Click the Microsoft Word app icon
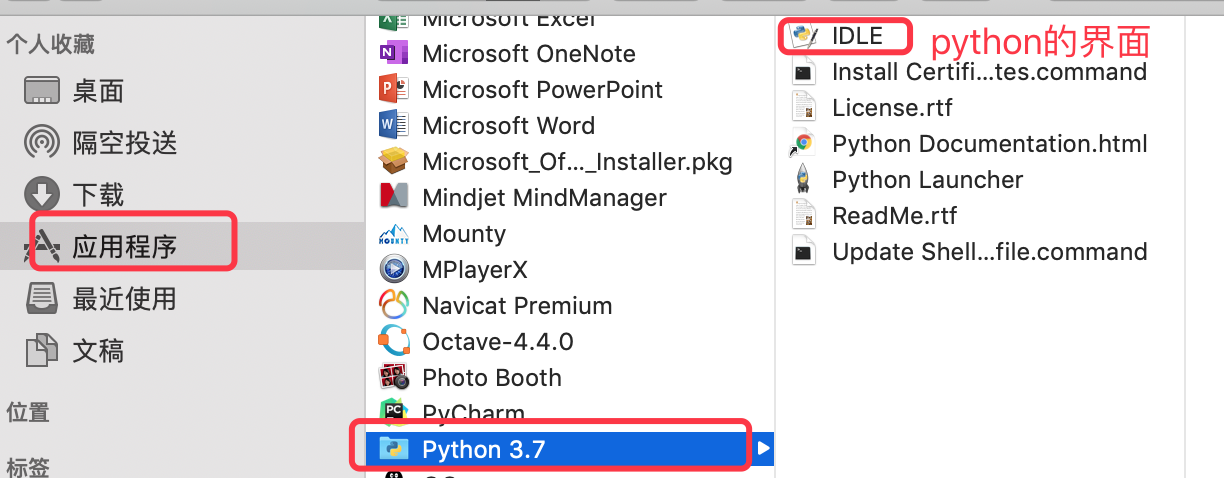The width and height of the screenshot is (1224, 478). [395, 126]
